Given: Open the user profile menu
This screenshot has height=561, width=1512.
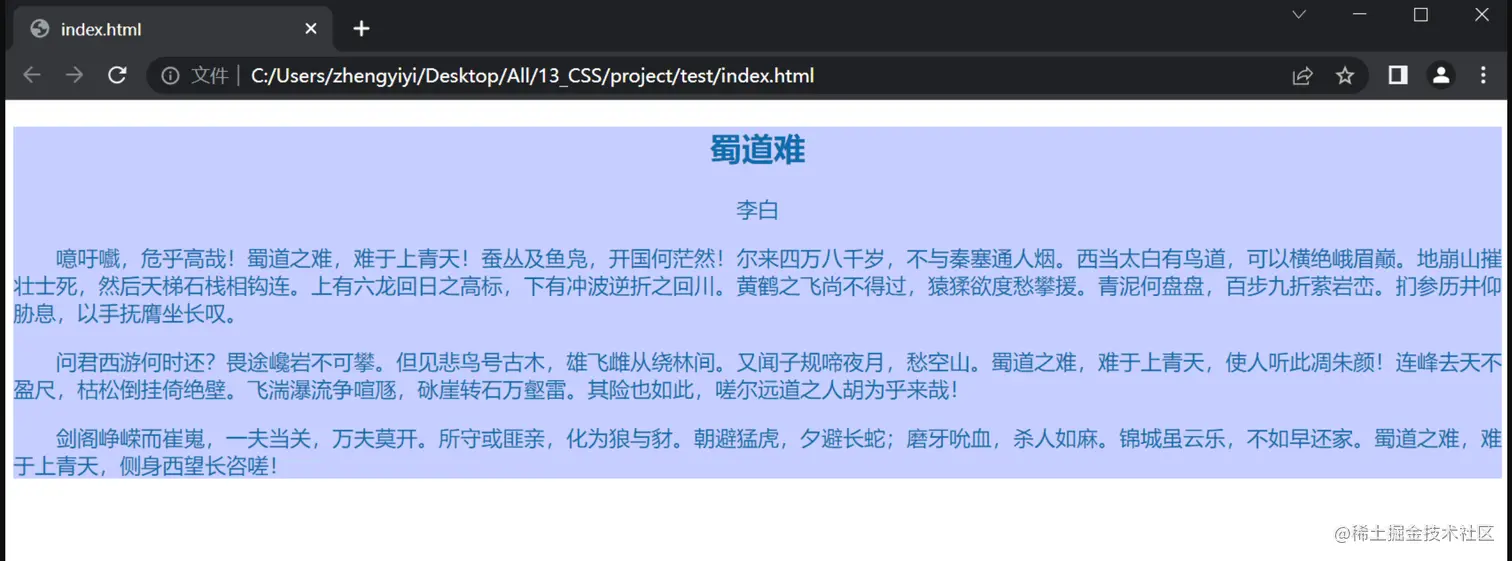Looking at the screenshot, I should [1441, 76].
